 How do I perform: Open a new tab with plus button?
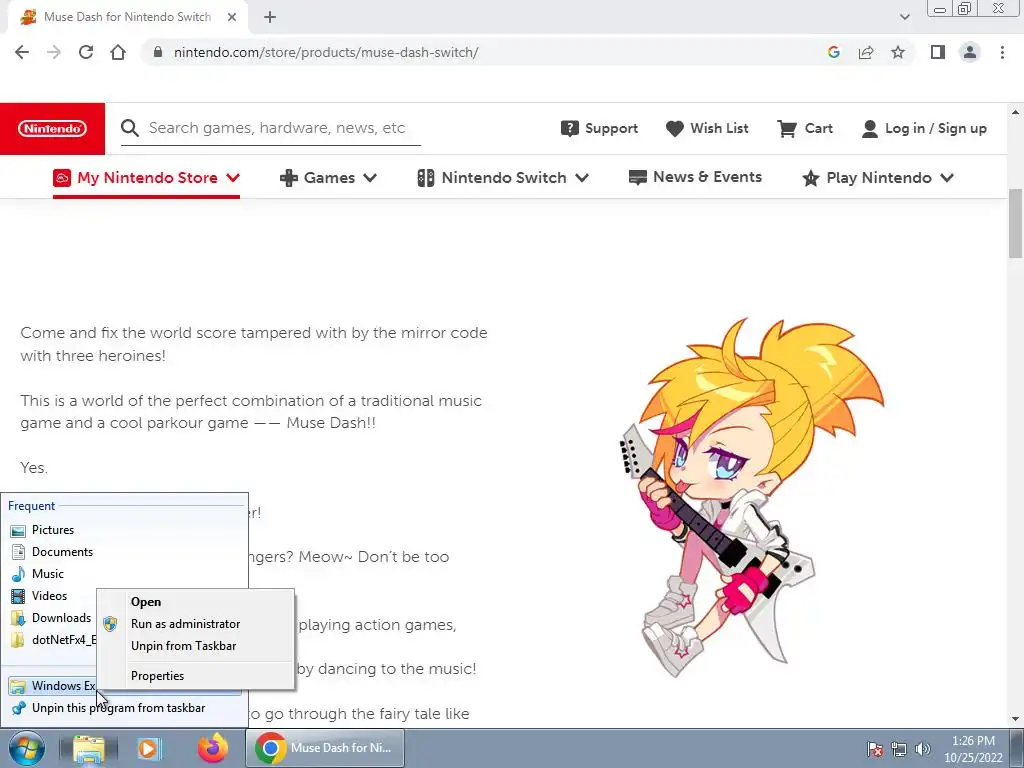point(270,17)
